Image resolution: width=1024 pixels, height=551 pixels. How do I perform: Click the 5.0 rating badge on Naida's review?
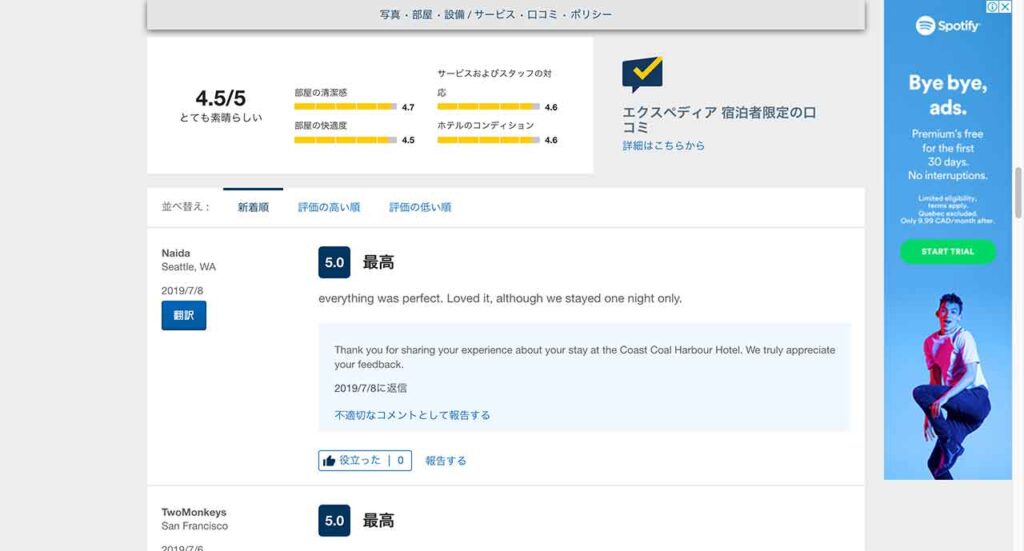point(334,263)
